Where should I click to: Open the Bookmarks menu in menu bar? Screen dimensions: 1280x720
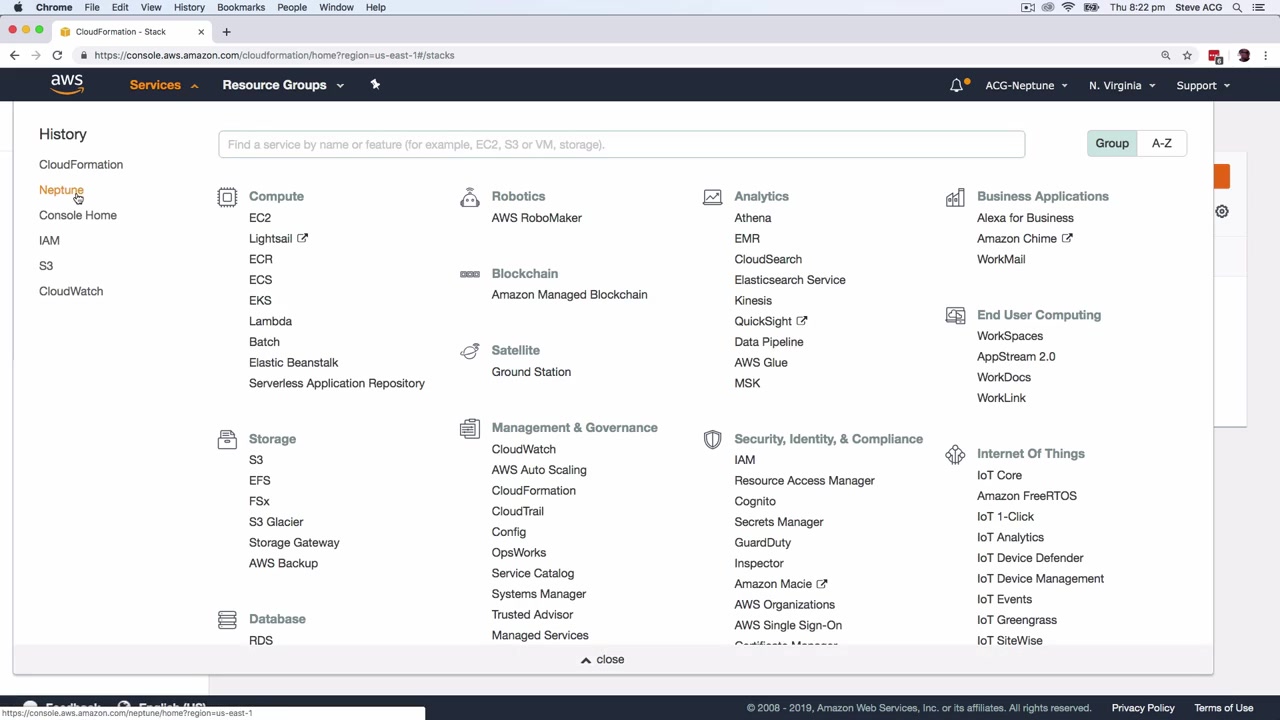click(x=241, y=7)
